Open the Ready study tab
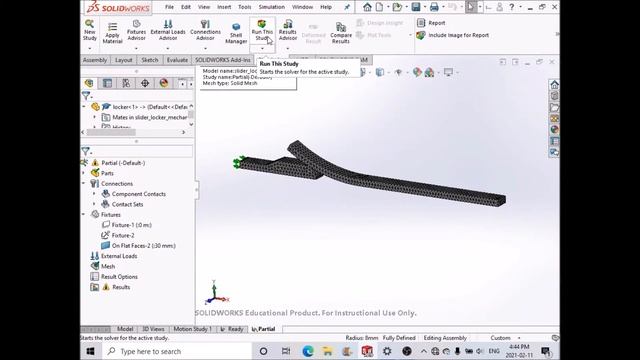 pos(232,329)
